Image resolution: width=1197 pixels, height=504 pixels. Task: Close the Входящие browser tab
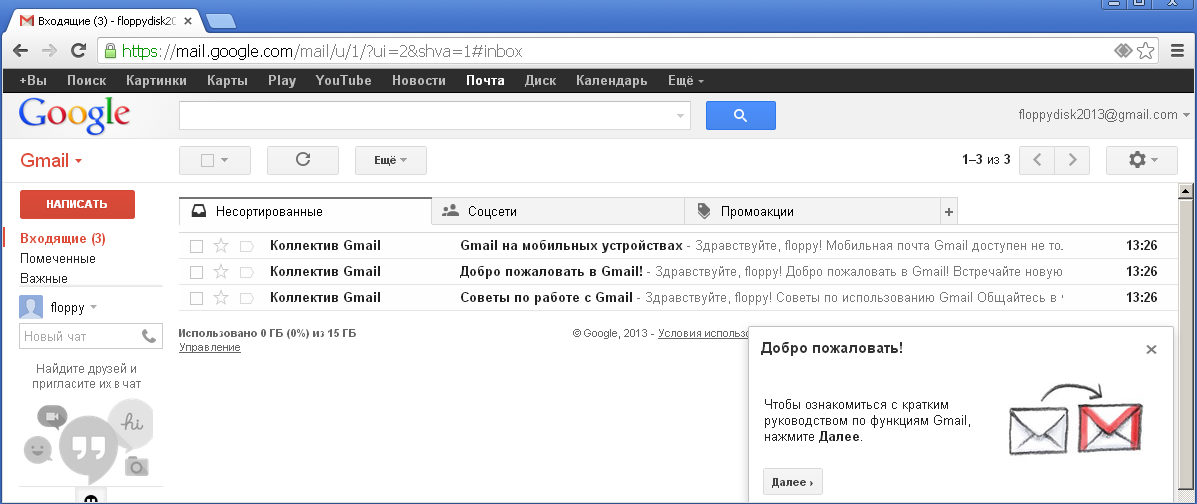point(188,21)
